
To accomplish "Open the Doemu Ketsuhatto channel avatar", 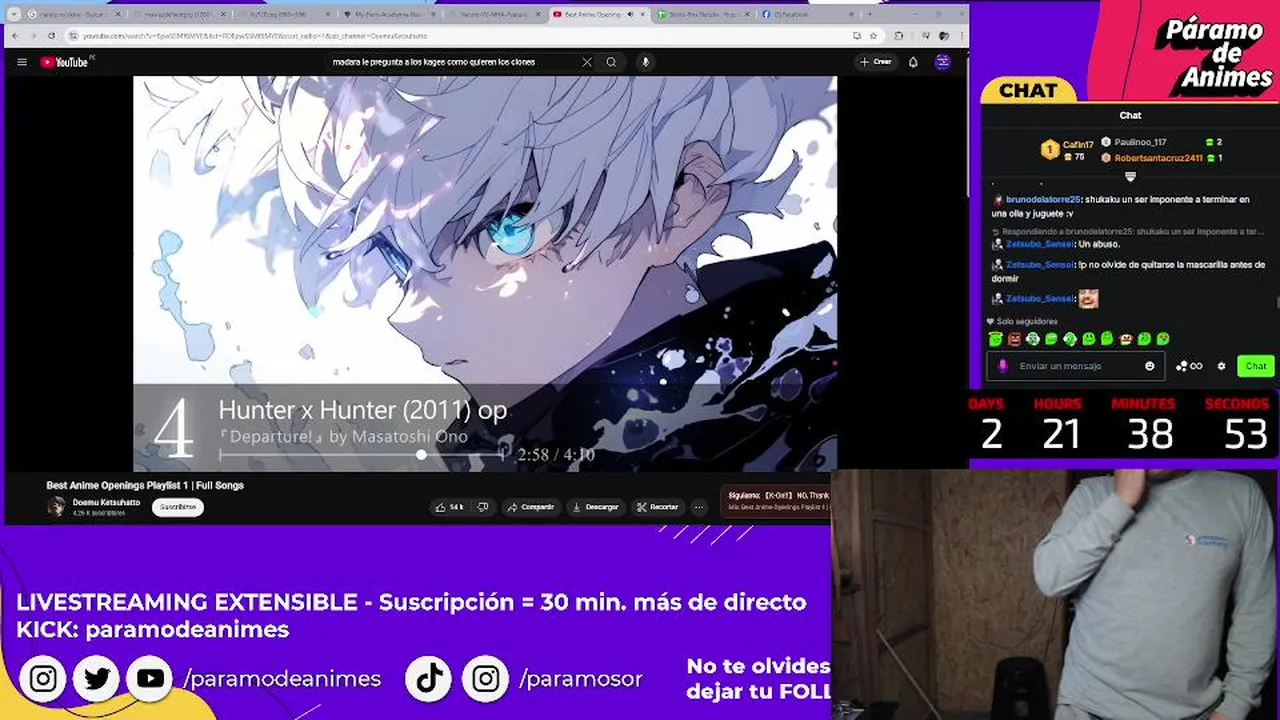I will tap(56, 507).
